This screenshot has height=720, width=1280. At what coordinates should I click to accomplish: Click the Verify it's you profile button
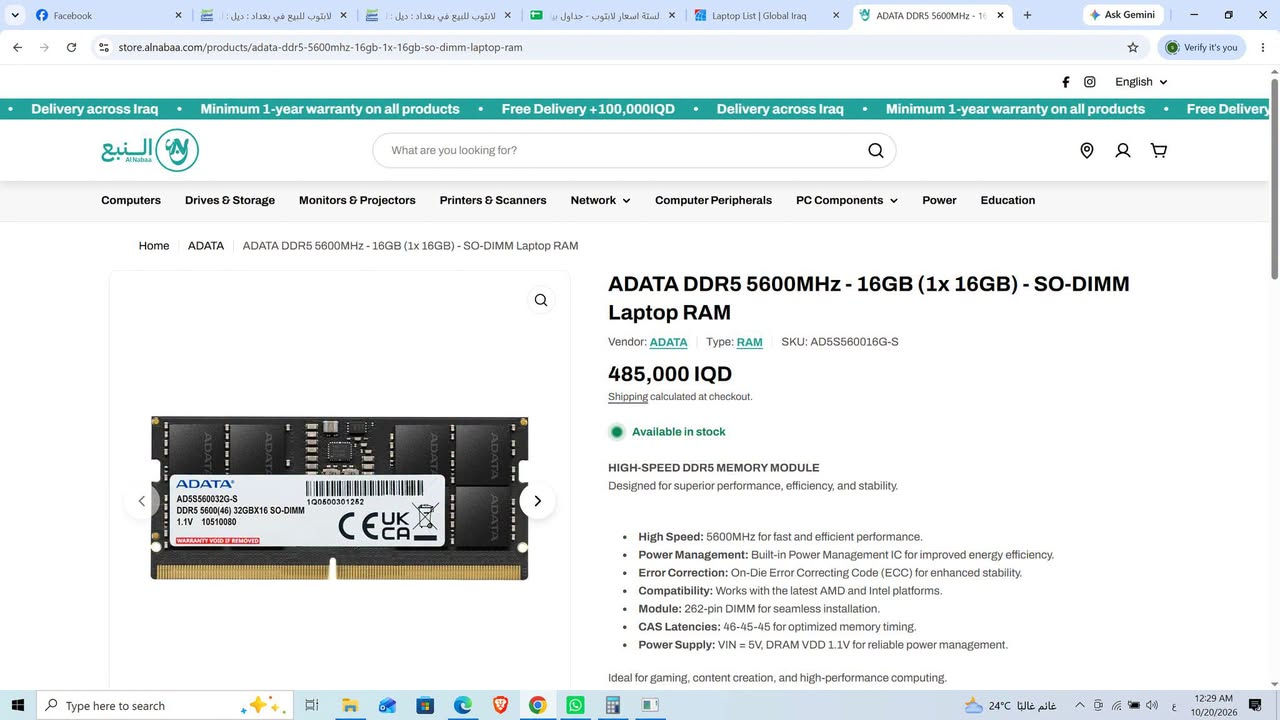[x=1202, y=47]
